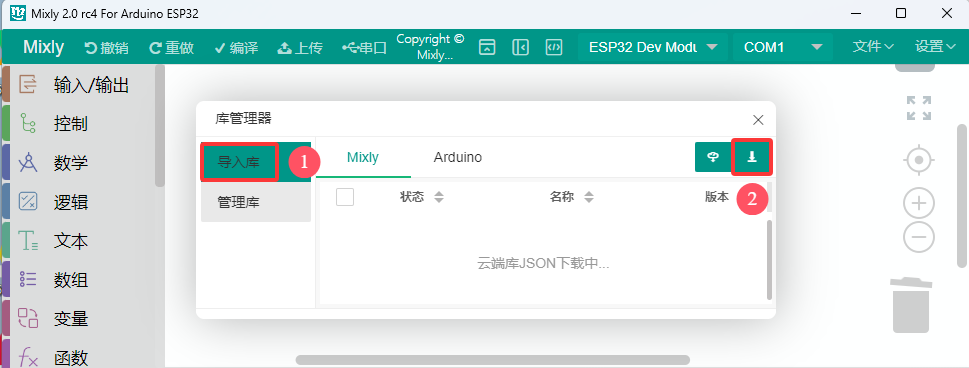Open the COM1 port dropdown
Screen dimensions: 969x368
tap(783, 47)
